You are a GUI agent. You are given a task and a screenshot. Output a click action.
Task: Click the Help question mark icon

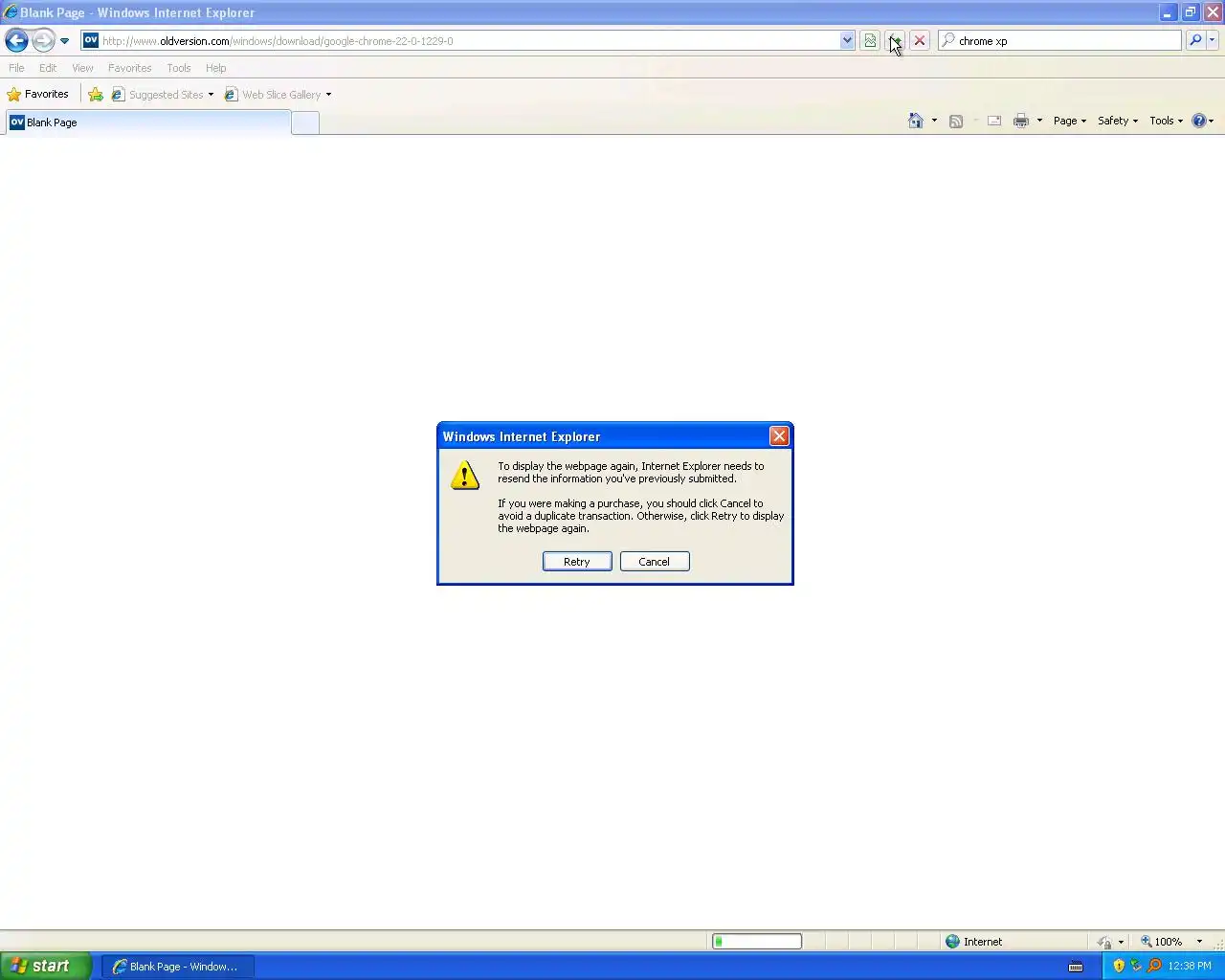pos(1198,121)
